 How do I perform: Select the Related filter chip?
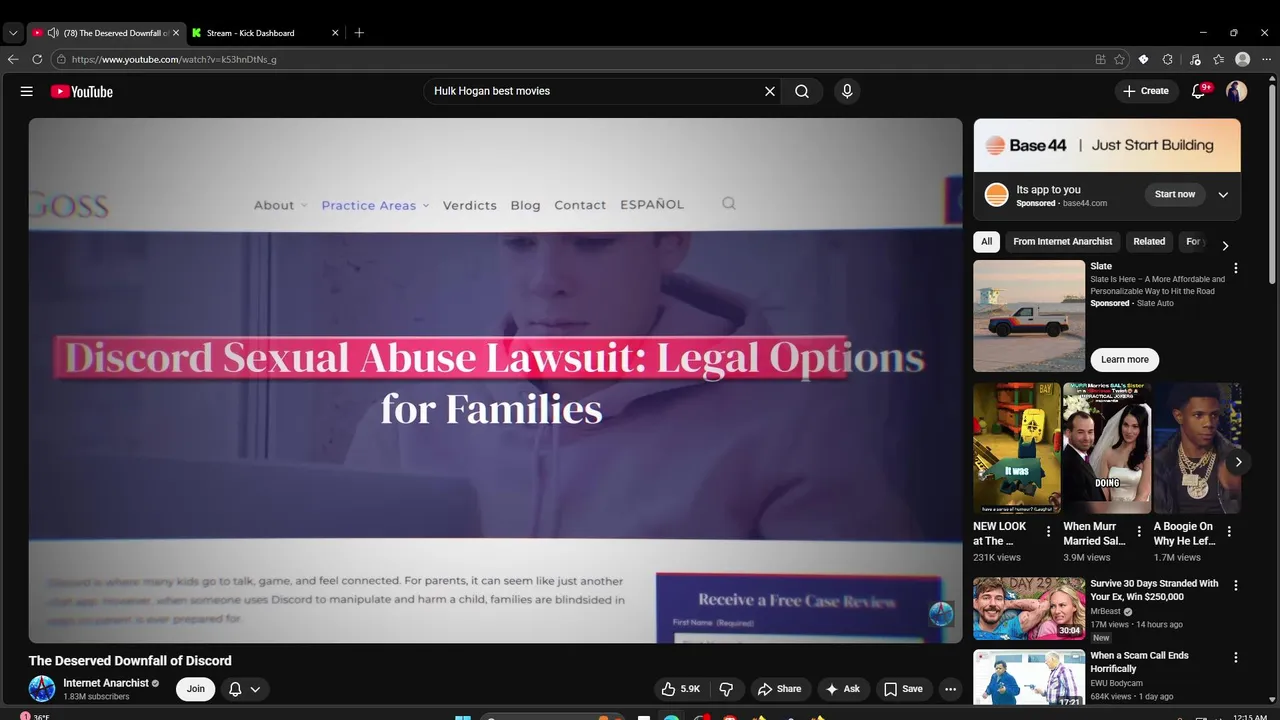click(x=1149, y=241)
